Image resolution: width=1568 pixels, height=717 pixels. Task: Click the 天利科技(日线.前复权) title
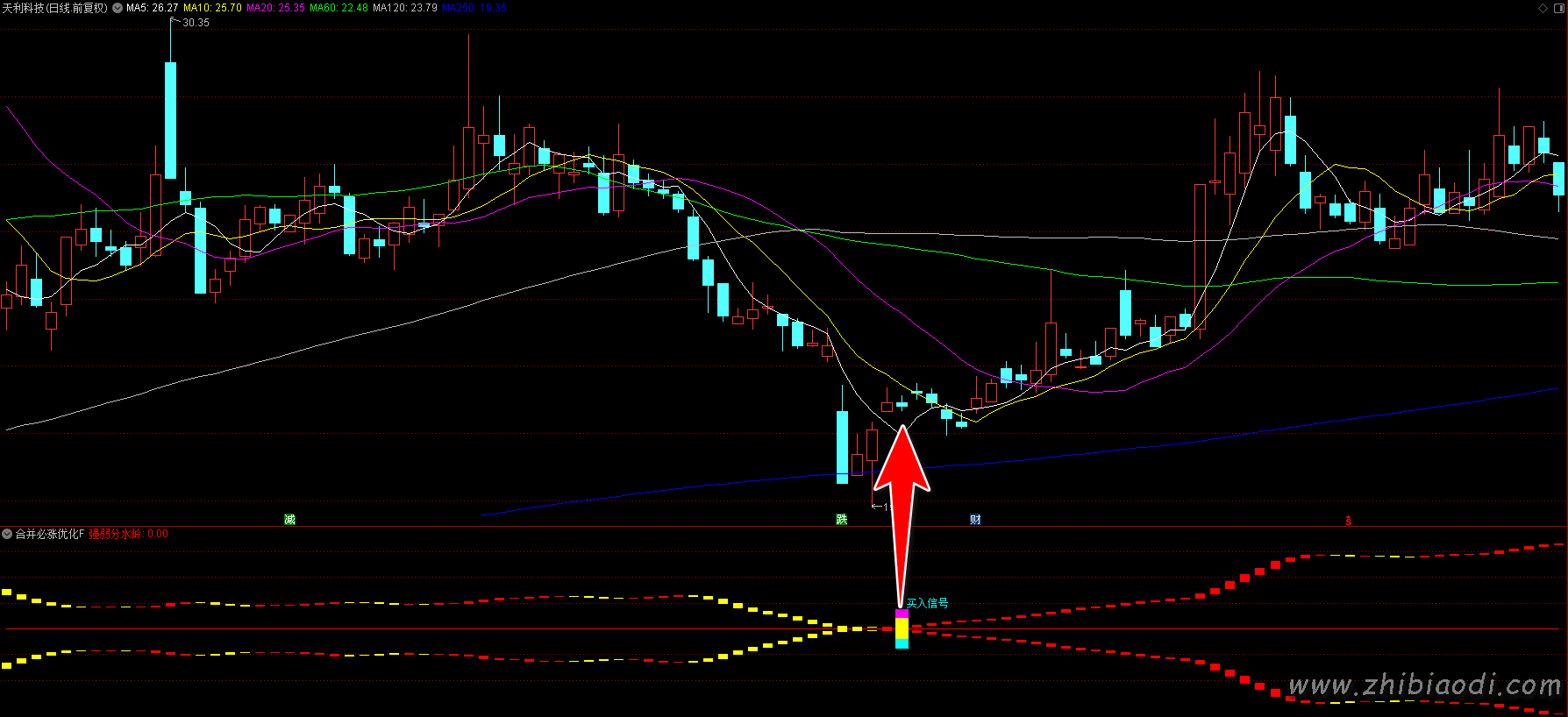click(x=54, y=8)
